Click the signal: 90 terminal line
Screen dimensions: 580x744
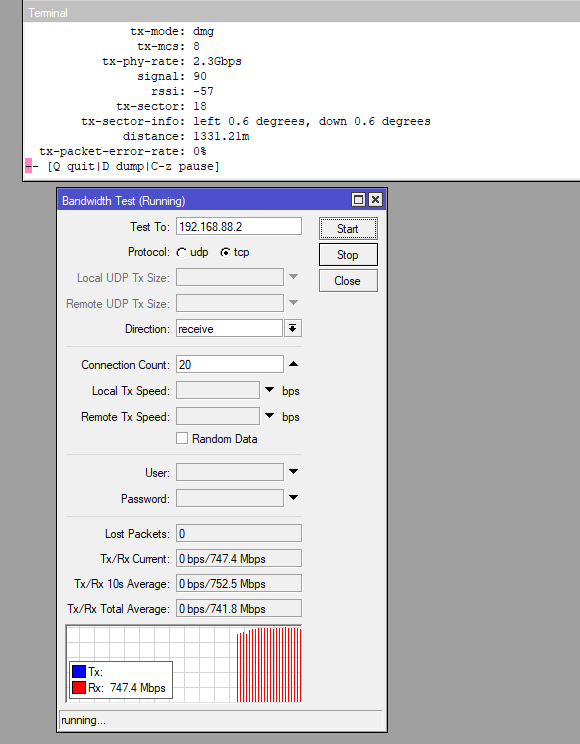172,76
